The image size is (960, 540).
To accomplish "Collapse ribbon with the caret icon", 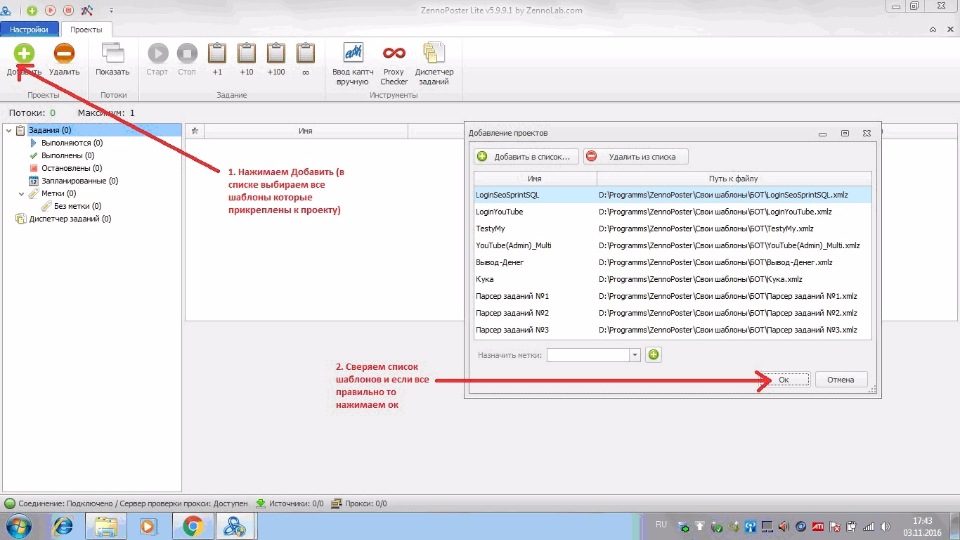I will 932,29.
